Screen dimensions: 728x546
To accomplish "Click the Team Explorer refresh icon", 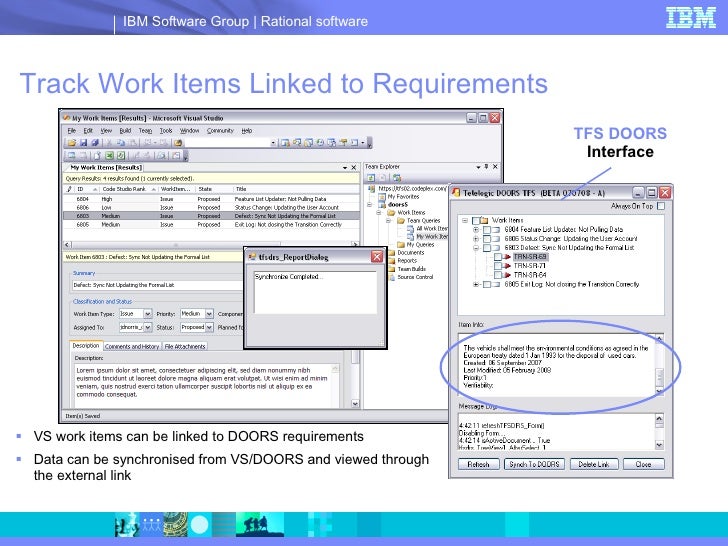I will 371,178.
